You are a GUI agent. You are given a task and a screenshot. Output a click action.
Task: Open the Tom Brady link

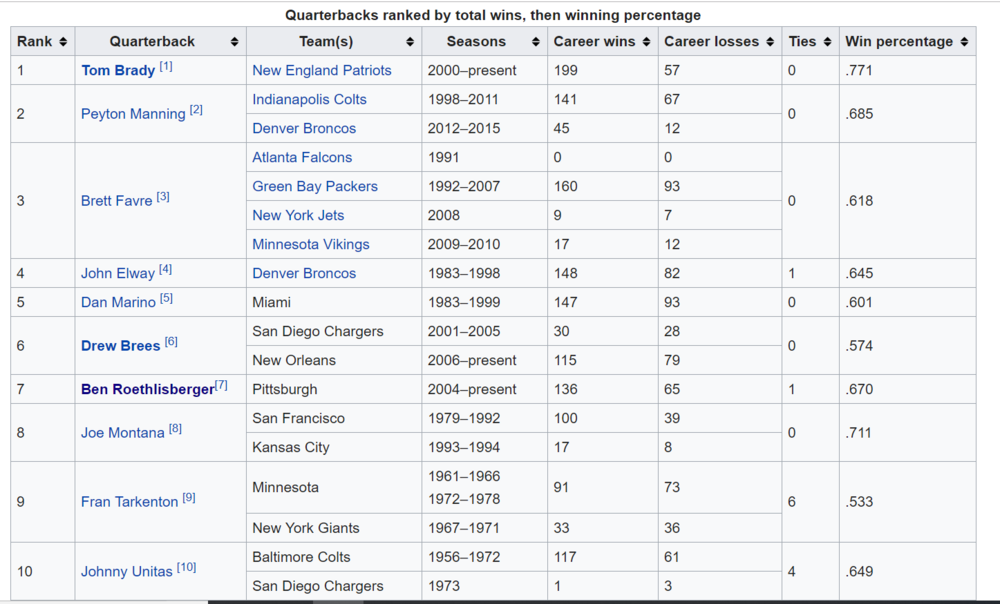tap(118, 71)
